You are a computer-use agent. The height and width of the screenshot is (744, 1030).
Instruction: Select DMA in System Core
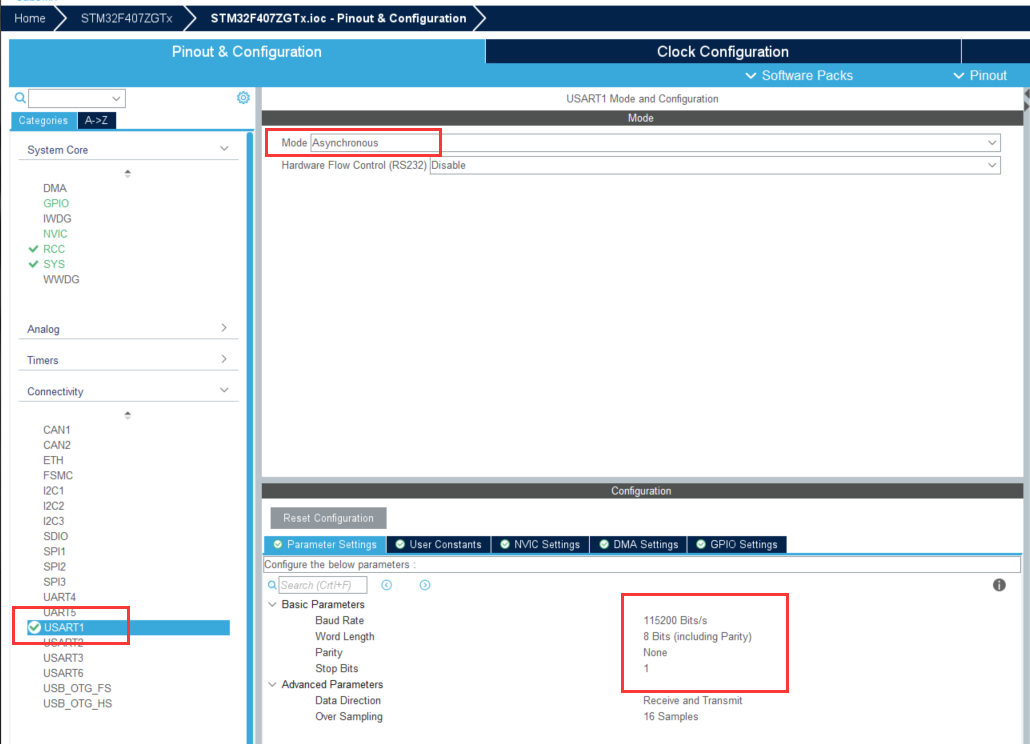coord(55,188)
